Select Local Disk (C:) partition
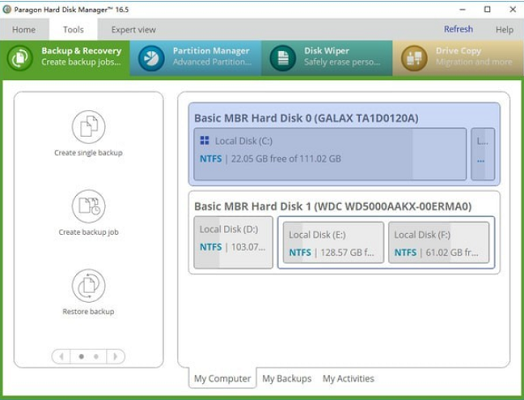524x400 pixels. click(x=330, y=154)
